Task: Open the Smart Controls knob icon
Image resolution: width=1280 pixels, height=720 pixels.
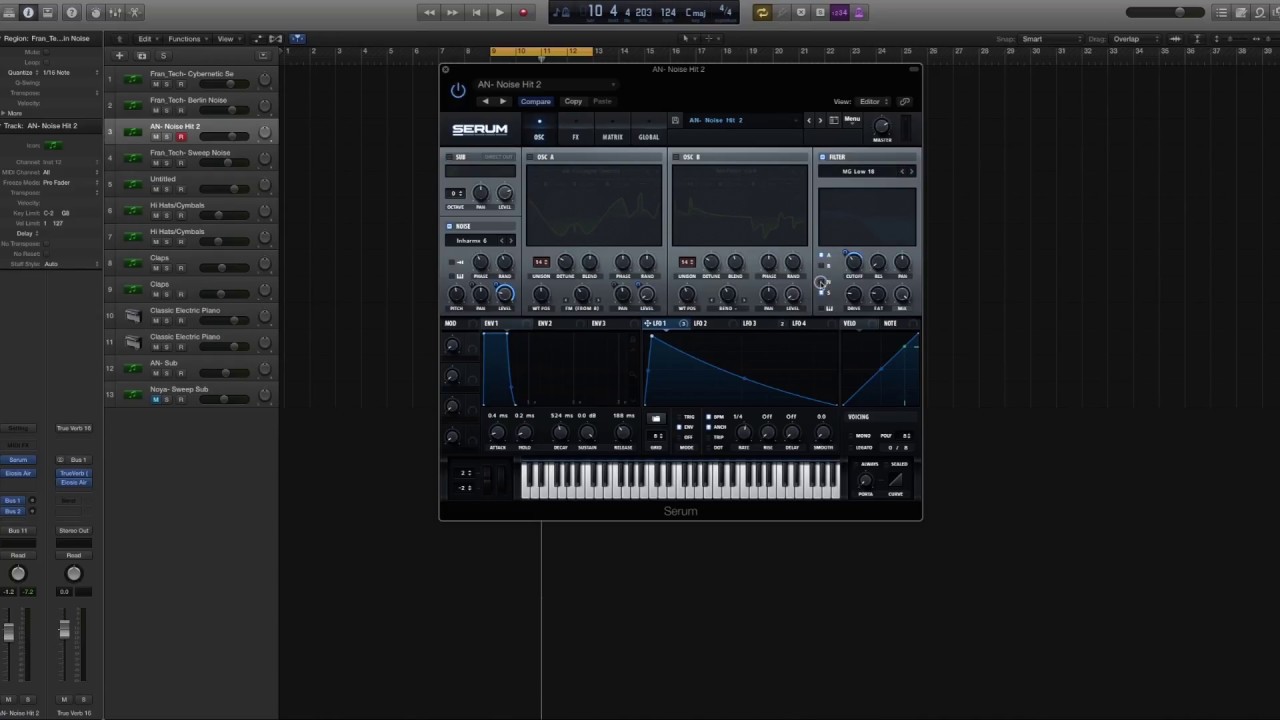Action: [96, 12]
